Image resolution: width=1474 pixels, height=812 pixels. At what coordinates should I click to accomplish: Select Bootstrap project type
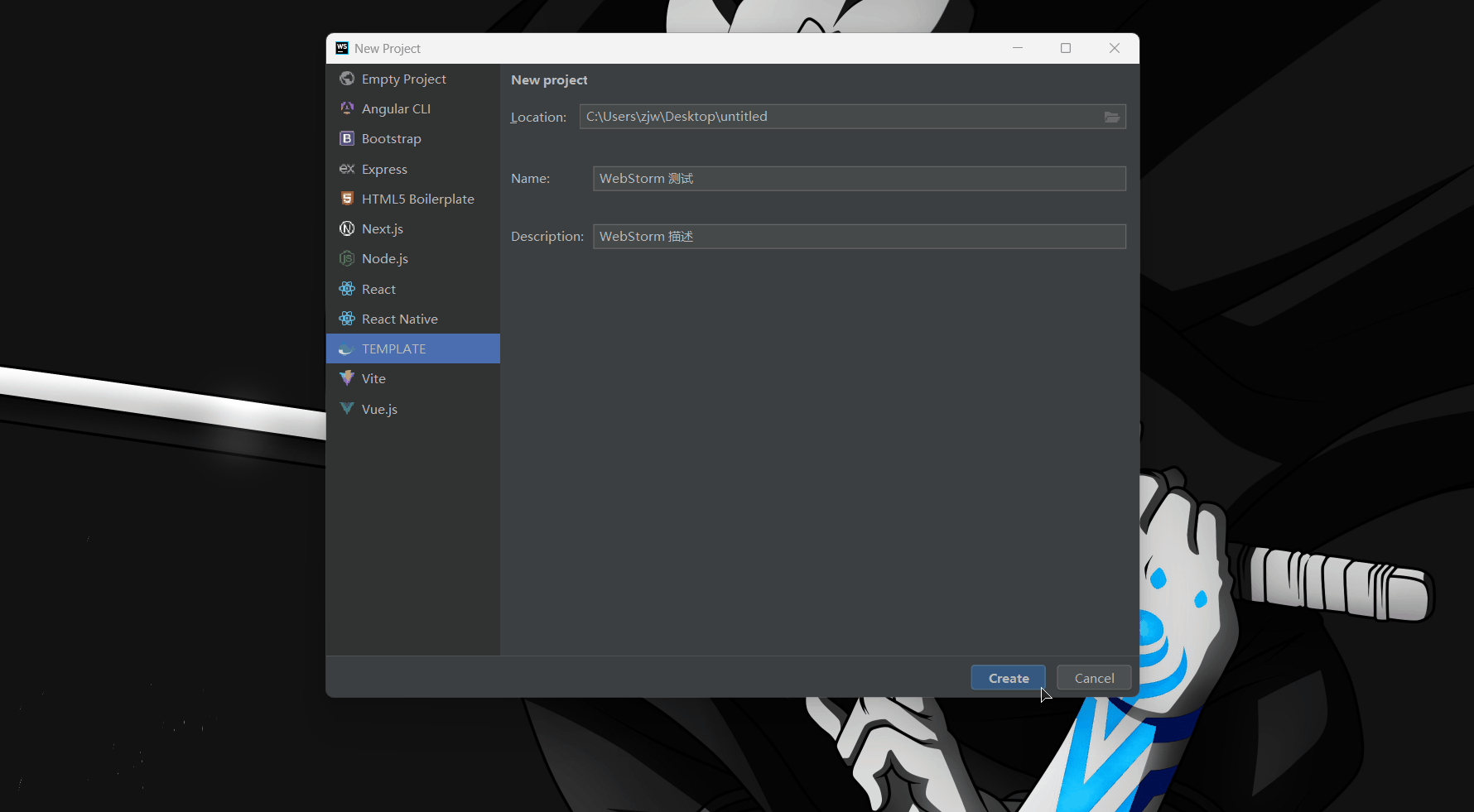[413, 138]
